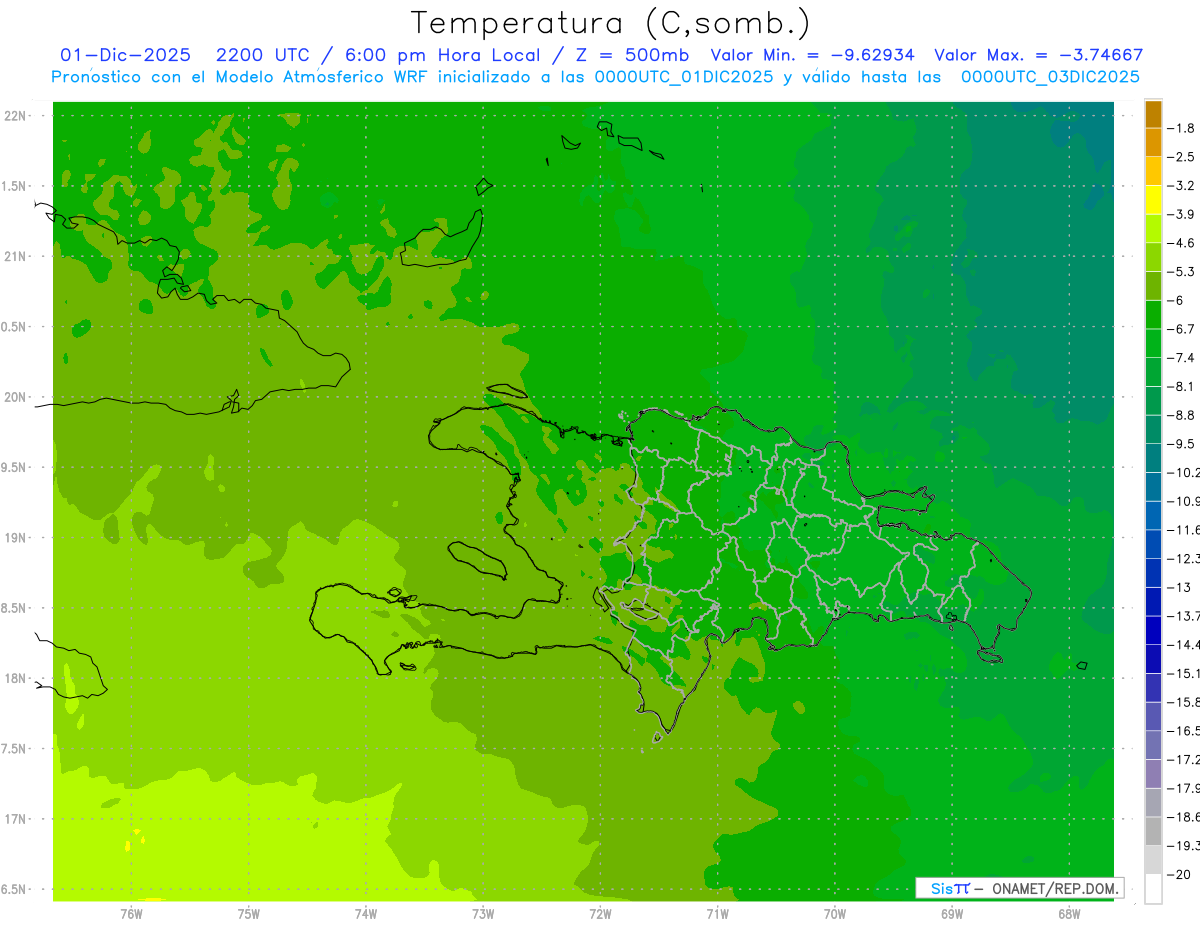Click the '75W' longitude label
The width and height of the screenshot is (1200, 927).
coord(249,914)
